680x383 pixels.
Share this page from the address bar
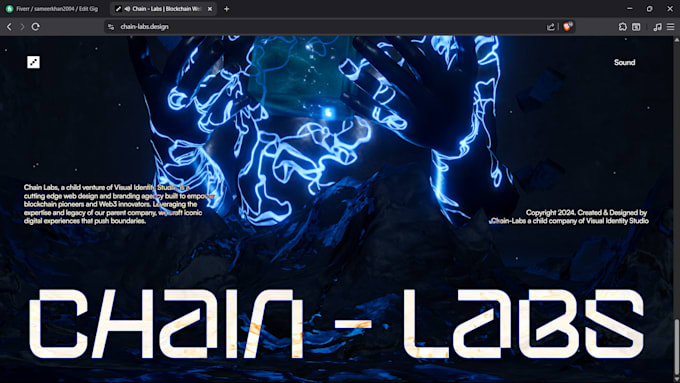[551, 27]
